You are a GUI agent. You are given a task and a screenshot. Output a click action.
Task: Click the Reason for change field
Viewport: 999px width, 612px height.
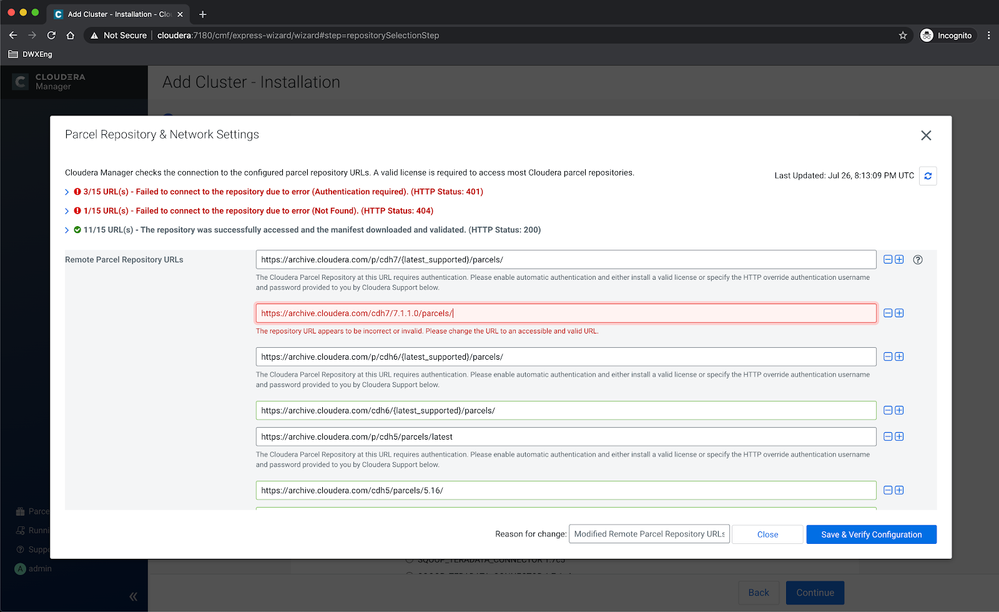click(649, 534)
